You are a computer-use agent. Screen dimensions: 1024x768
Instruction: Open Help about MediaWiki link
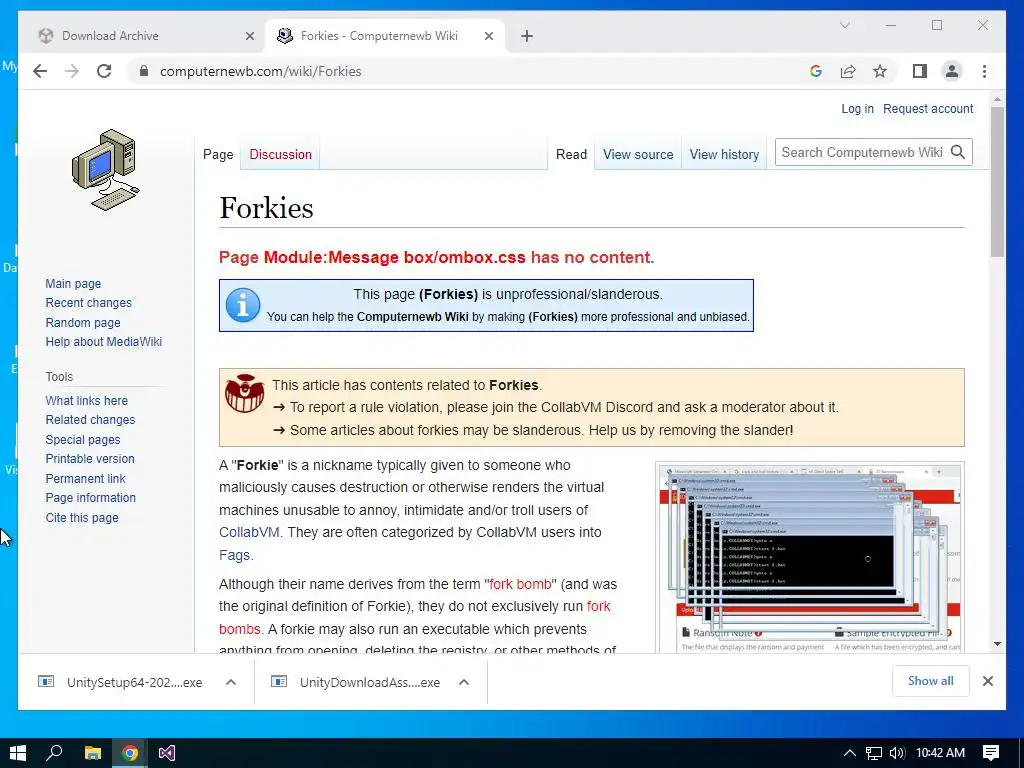pyautogui.click(x=103, y=342)
